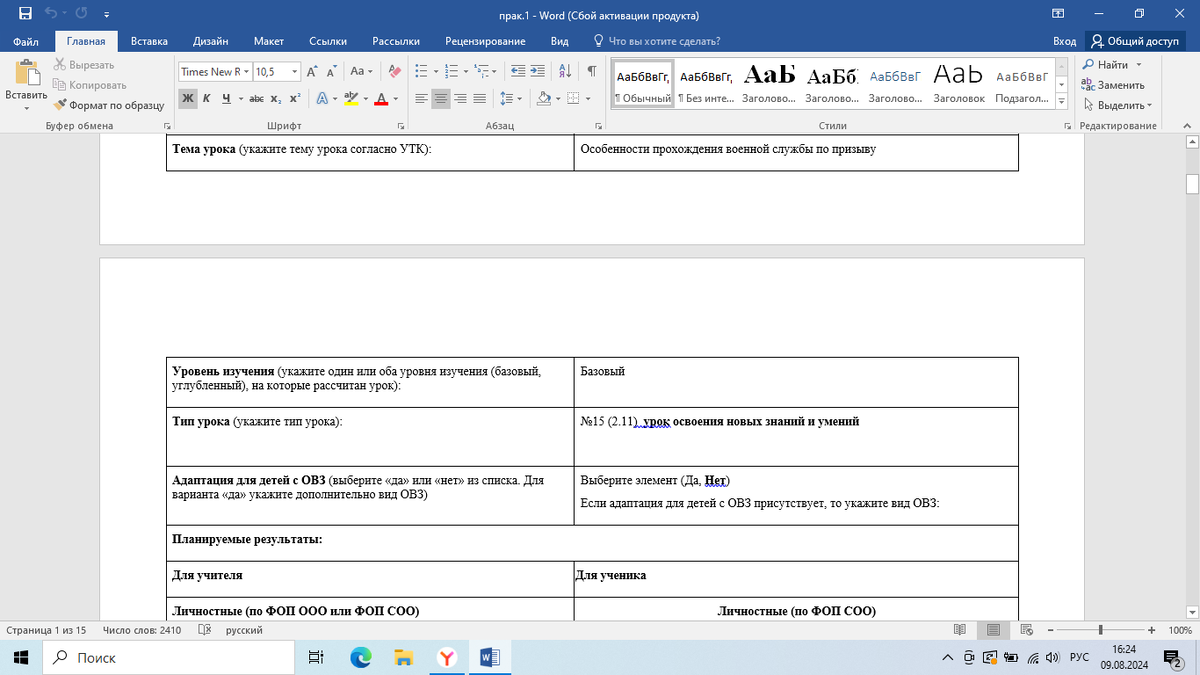This screenshot has height=675, width=1200.
Task: Align text left
Action: [421, 99]
